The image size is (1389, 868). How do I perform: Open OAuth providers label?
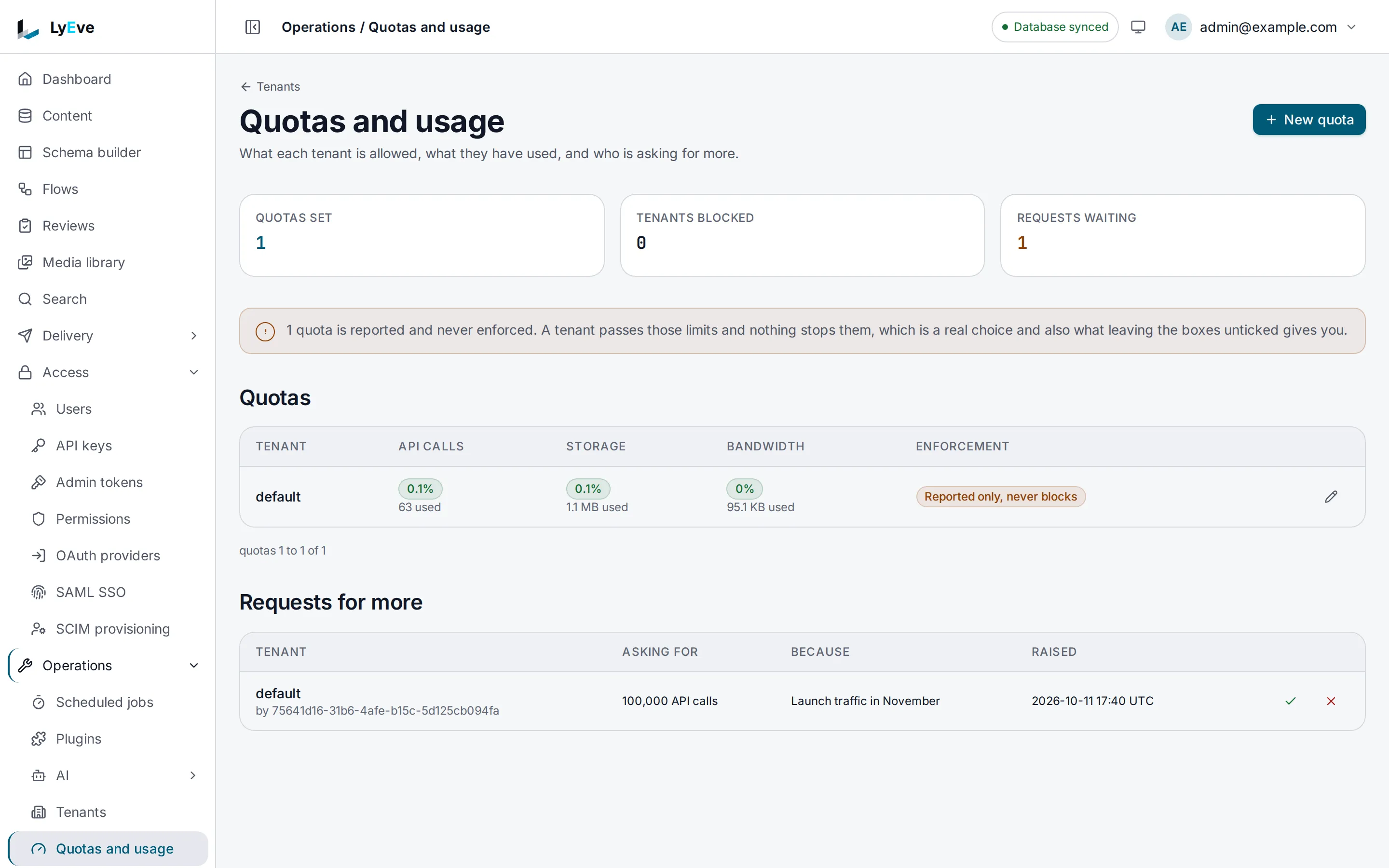coord(108,556)
